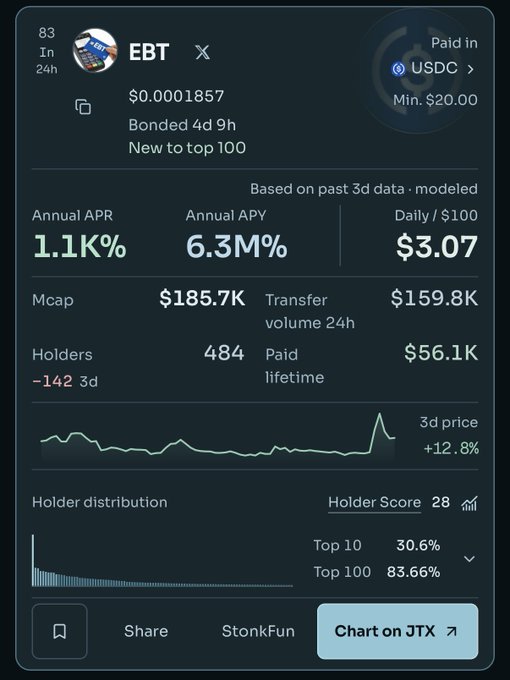Click the Holder Score value 28
The width and height of the screenshot is (510, 680).
click(x=441, y=502)
